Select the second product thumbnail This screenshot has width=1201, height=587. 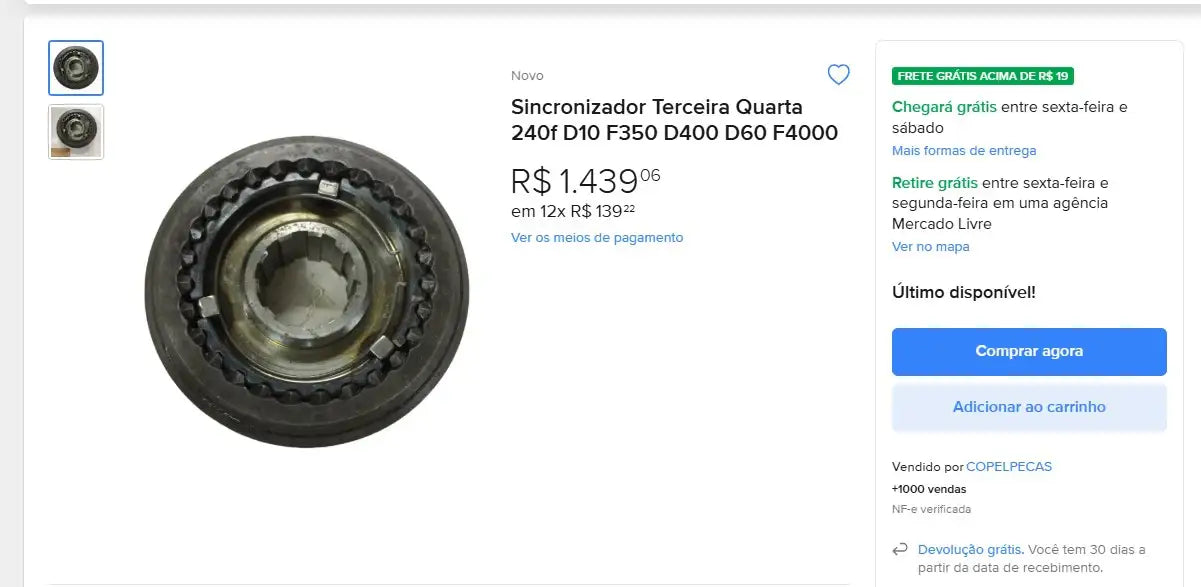click(75, 131)
